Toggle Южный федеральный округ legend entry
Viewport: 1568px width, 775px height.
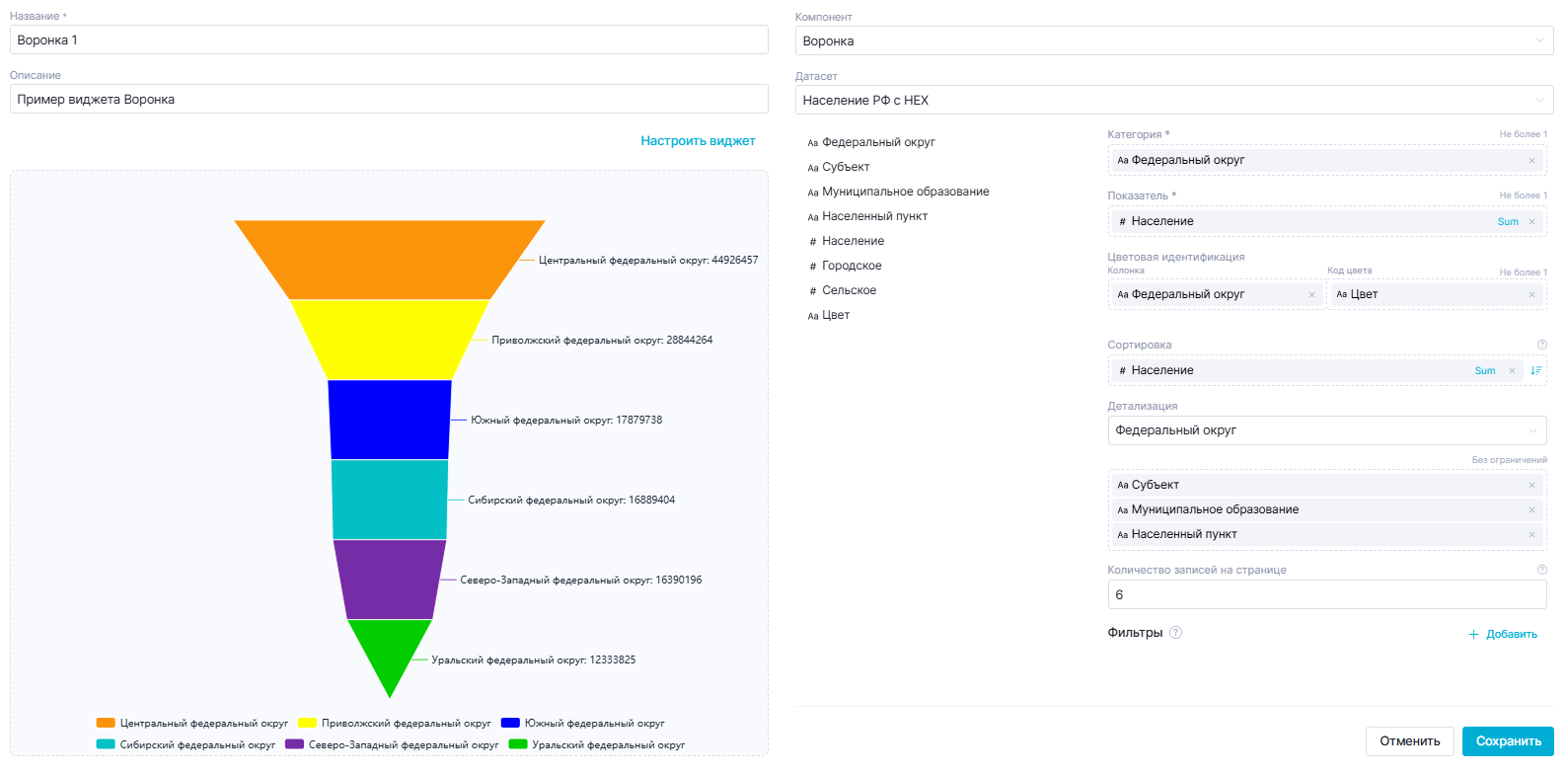[x=582, y=724]
